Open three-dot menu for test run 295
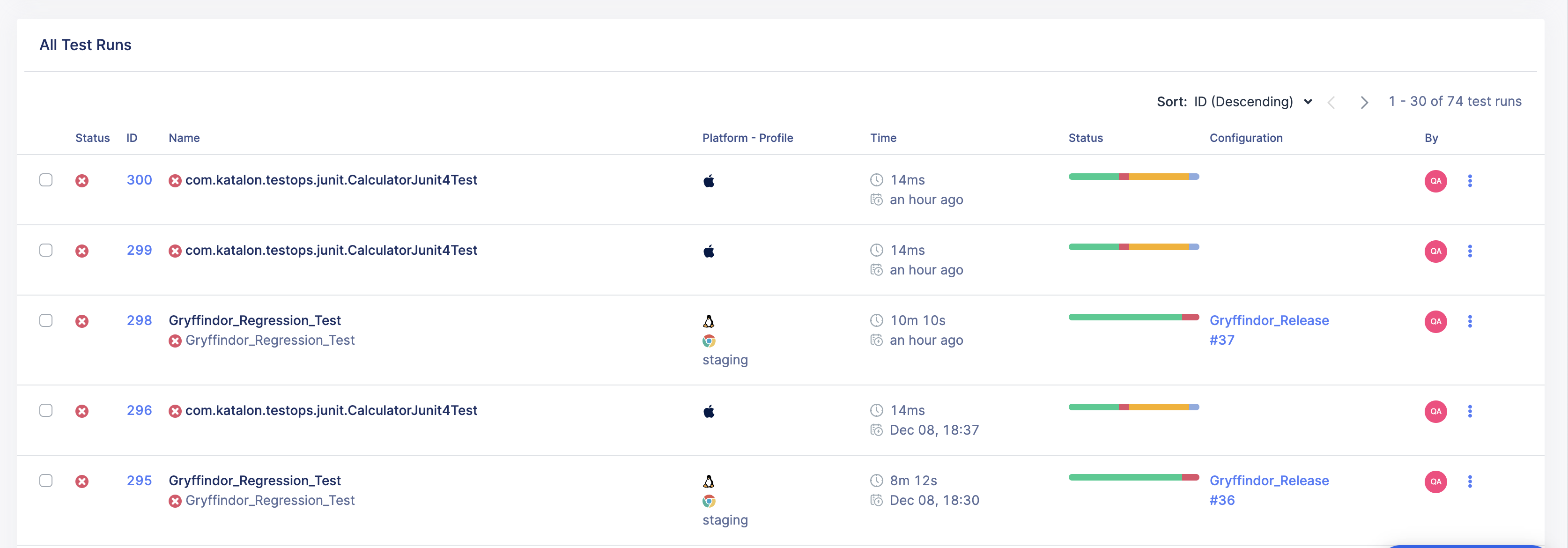Viewport: 1568px width, 548px height. click(x=1469, y=481)
